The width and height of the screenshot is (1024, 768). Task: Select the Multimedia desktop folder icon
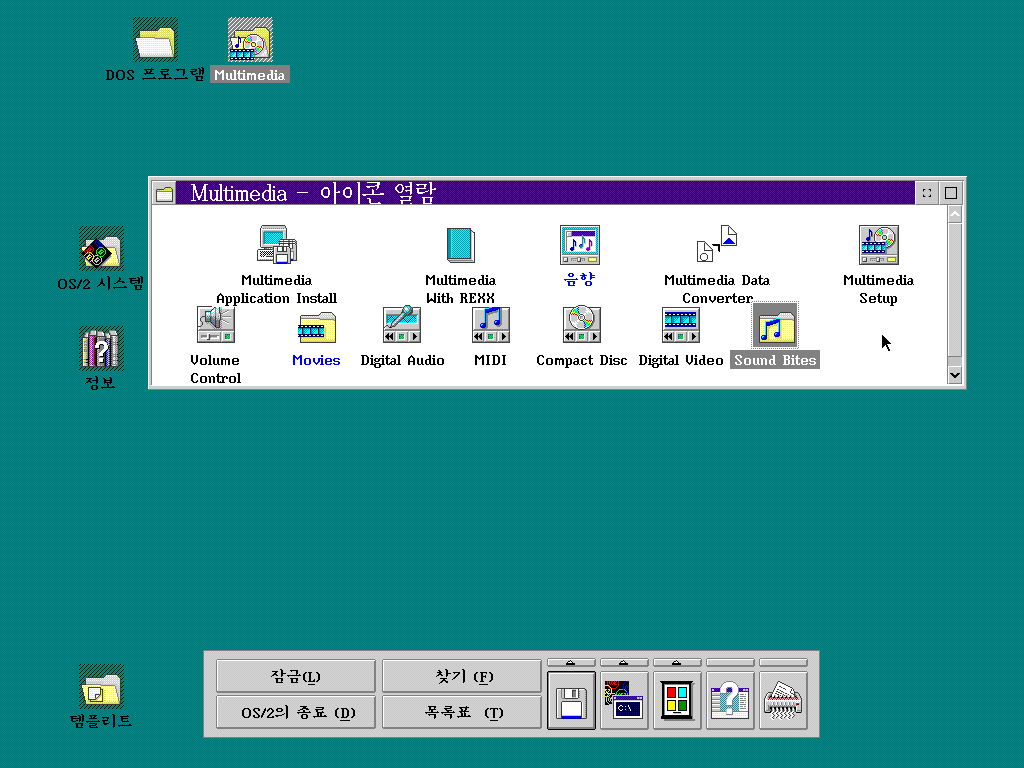250,40
